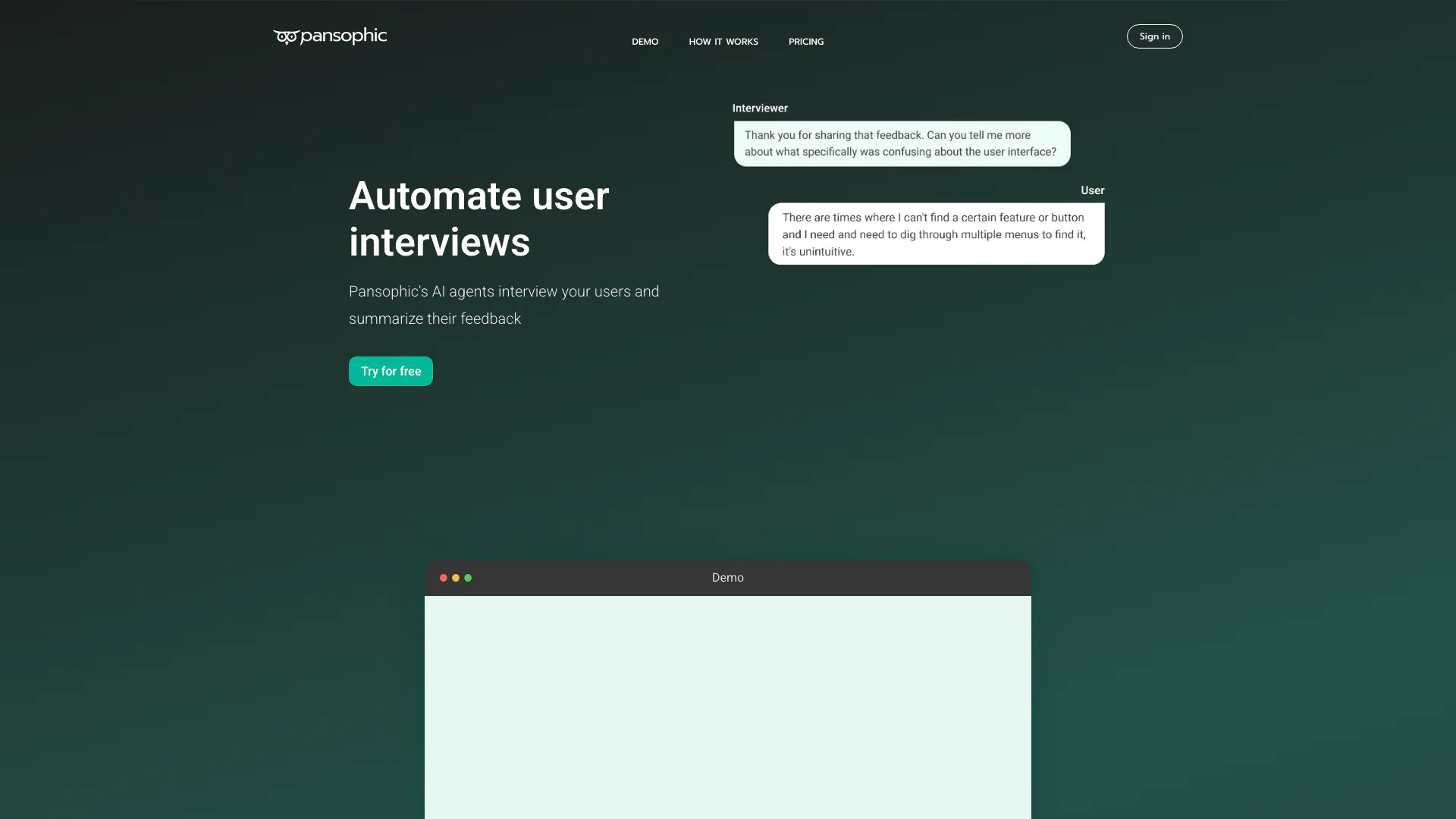Click the green dot in Demo window
The image size is (1456, 819).
[468, 578]
